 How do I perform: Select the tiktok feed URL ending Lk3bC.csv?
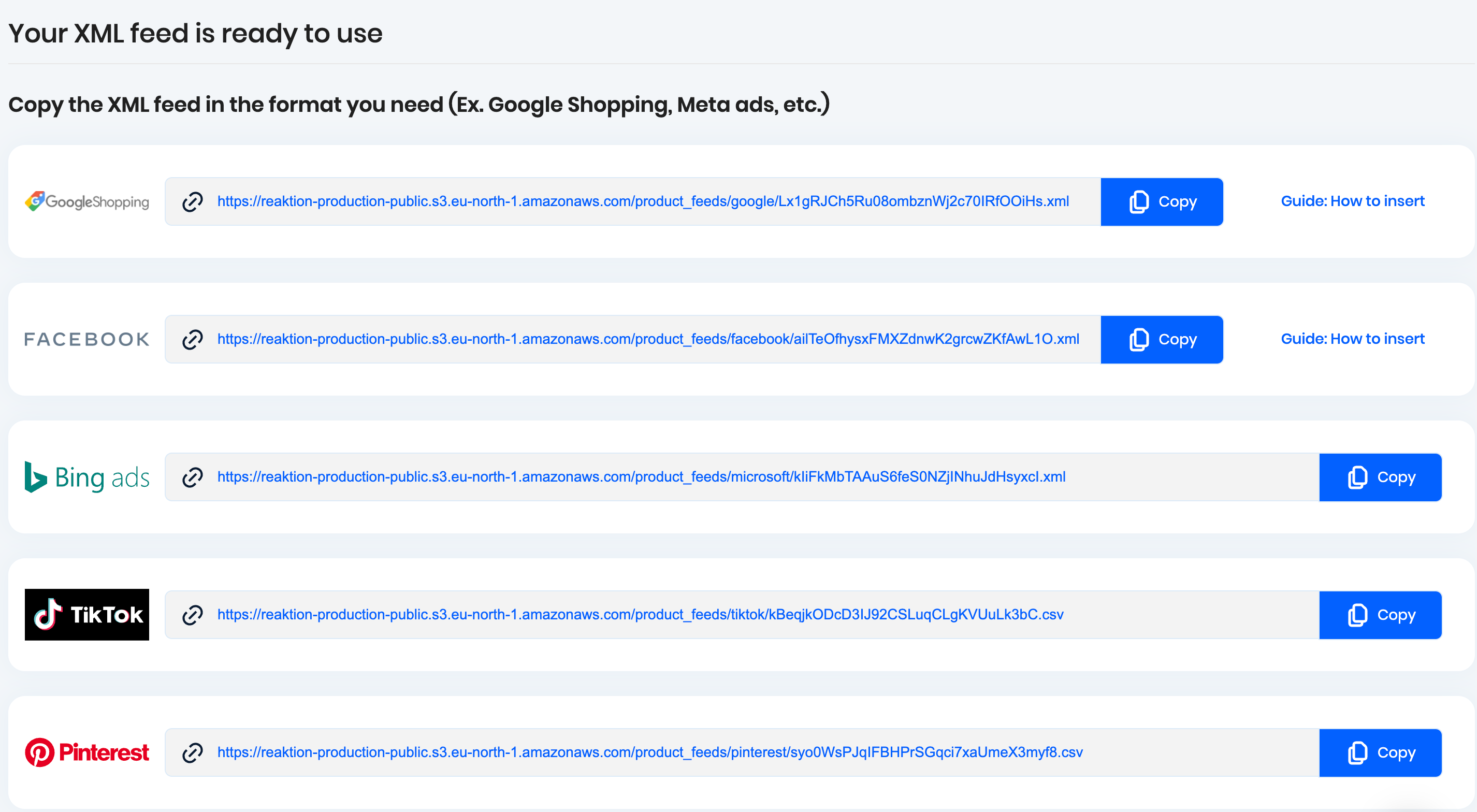[x=641, y=614]
